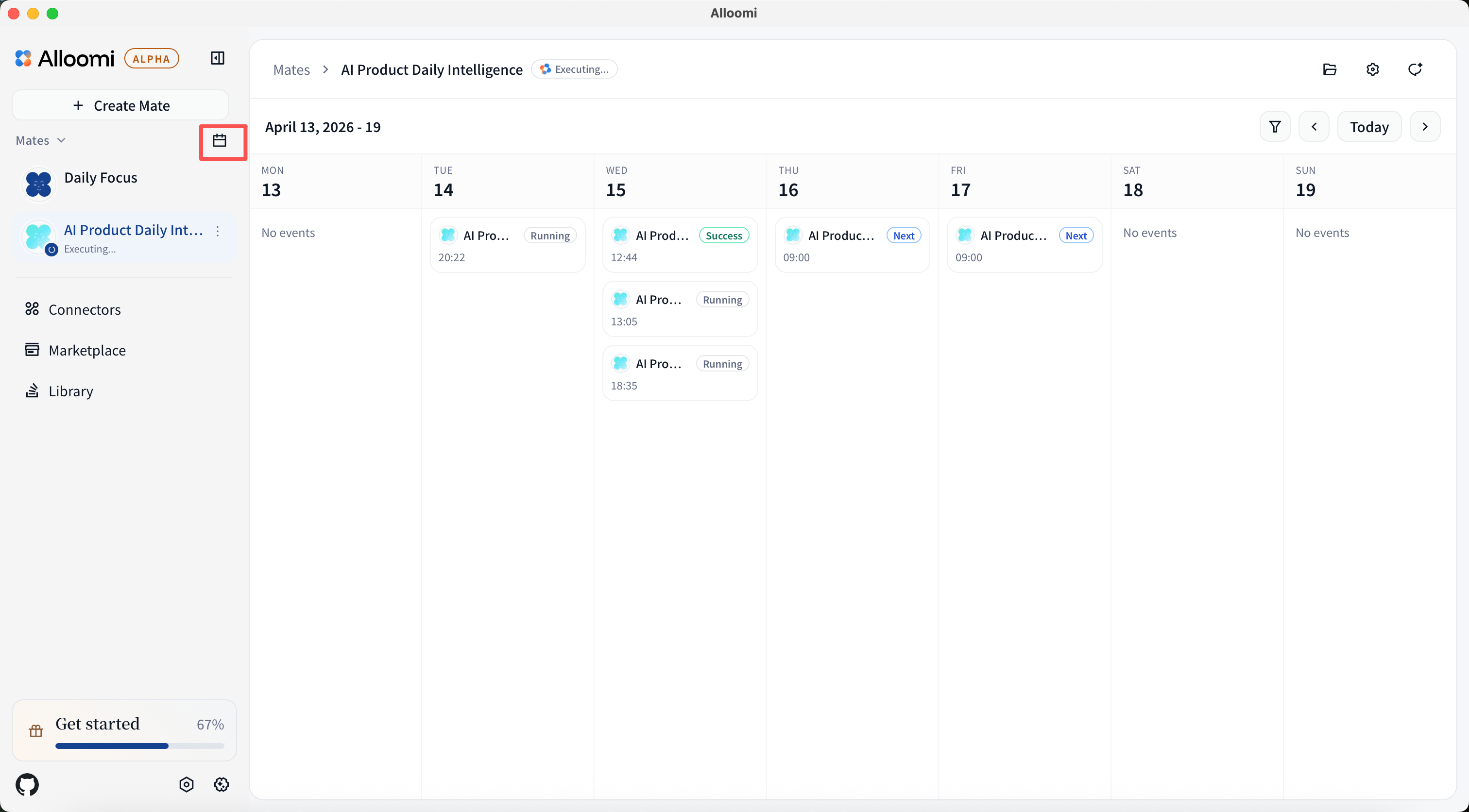This screenshot has width=1469, height=812.
Task: Click the Create Mate button
Action: (120, 105)
